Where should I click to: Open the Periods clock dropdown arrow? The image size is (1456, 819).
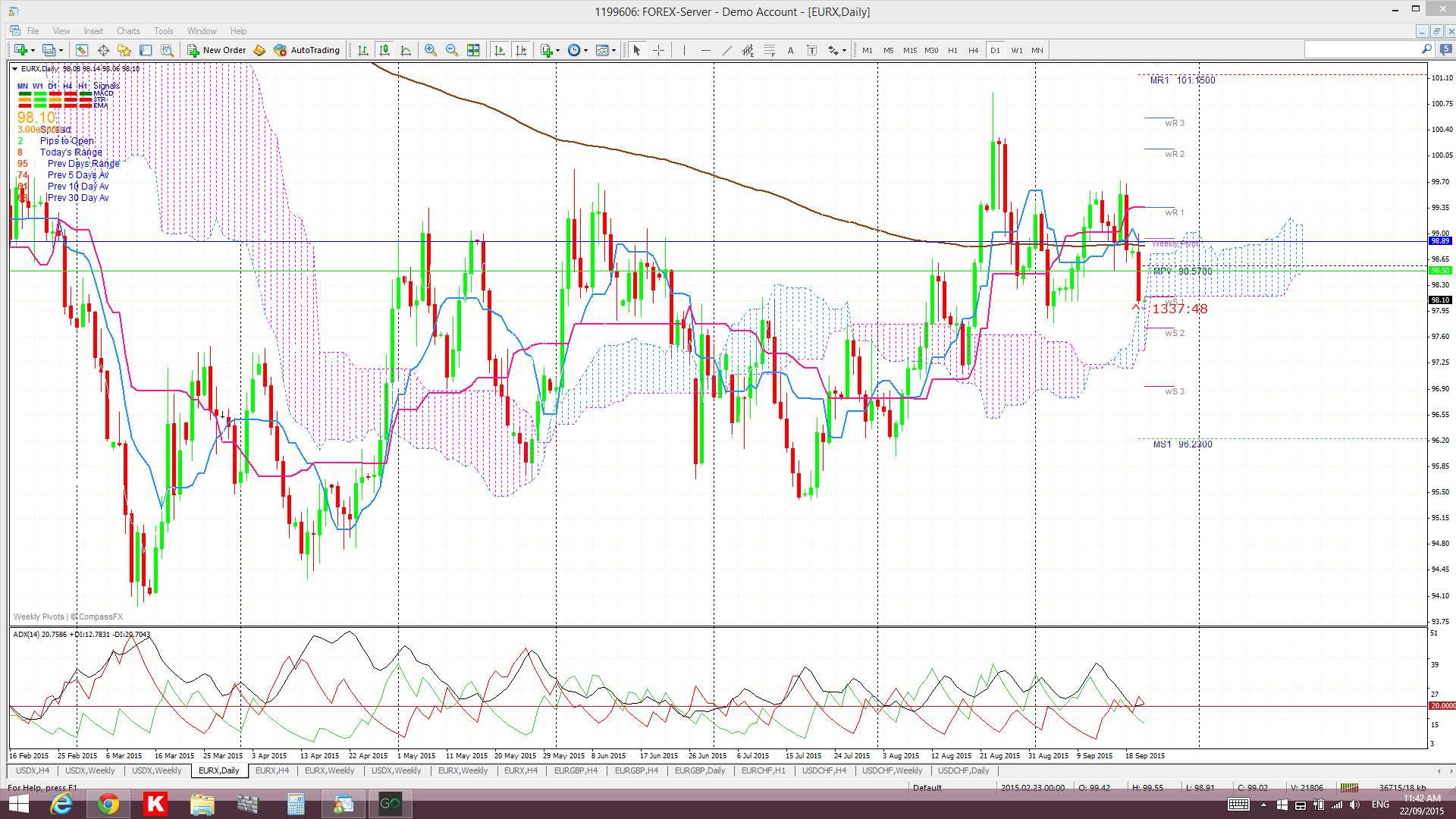tap(585, 51)
